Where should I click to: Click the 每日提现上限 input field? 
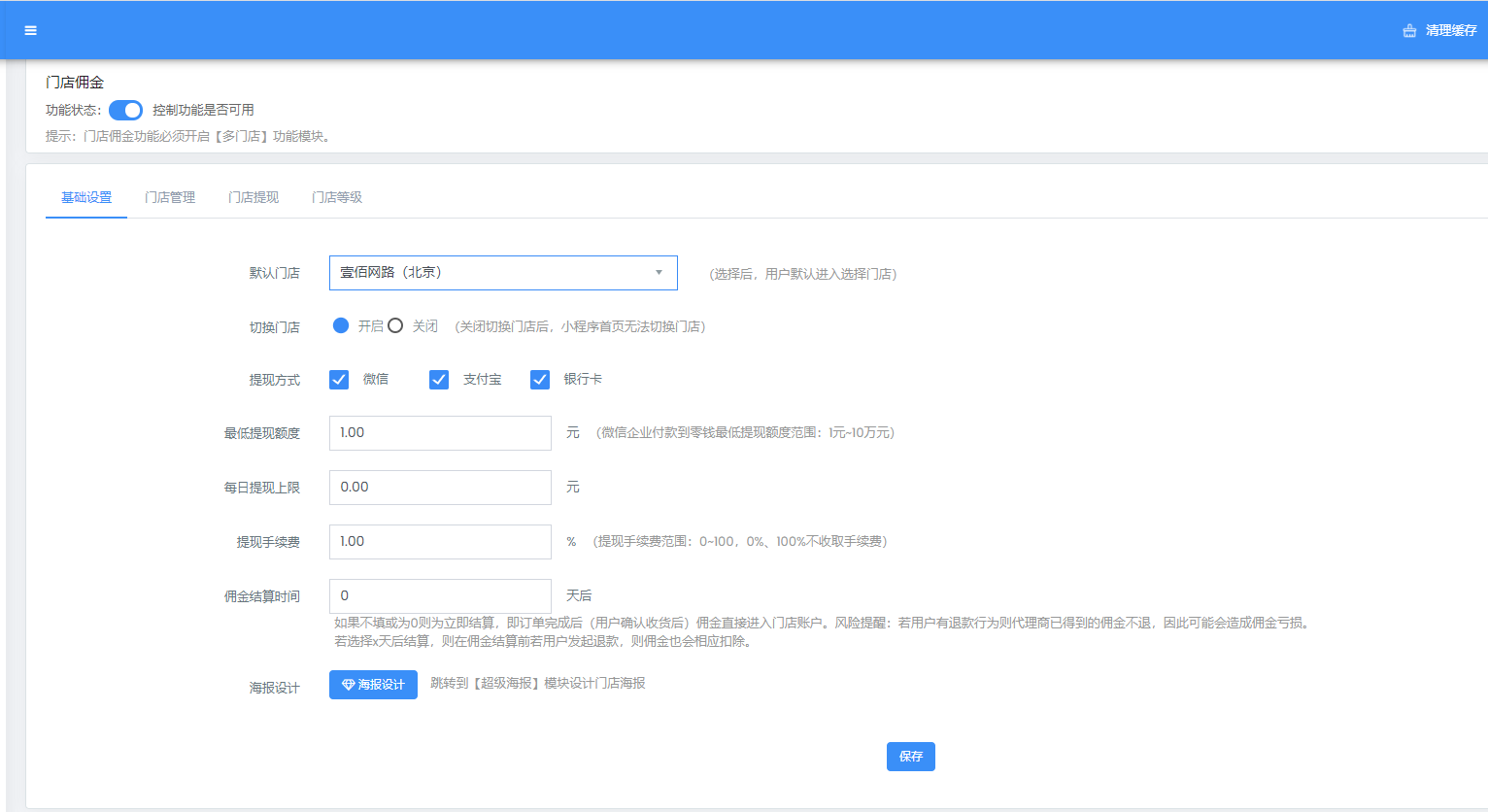440,488
